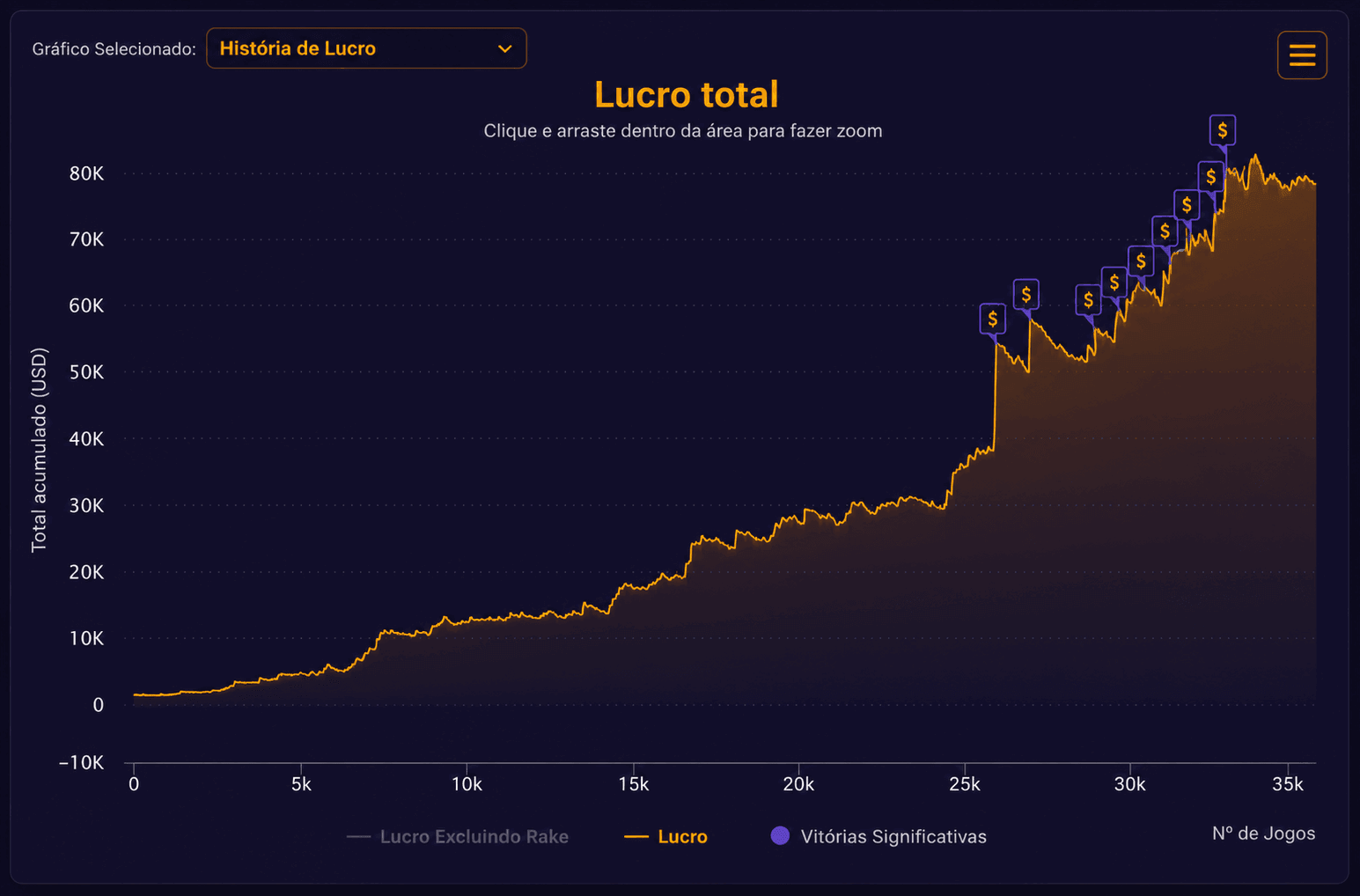The image size is (1360, 896).
Task: Click the 30K y-axis label
Action: click(86, 506)
